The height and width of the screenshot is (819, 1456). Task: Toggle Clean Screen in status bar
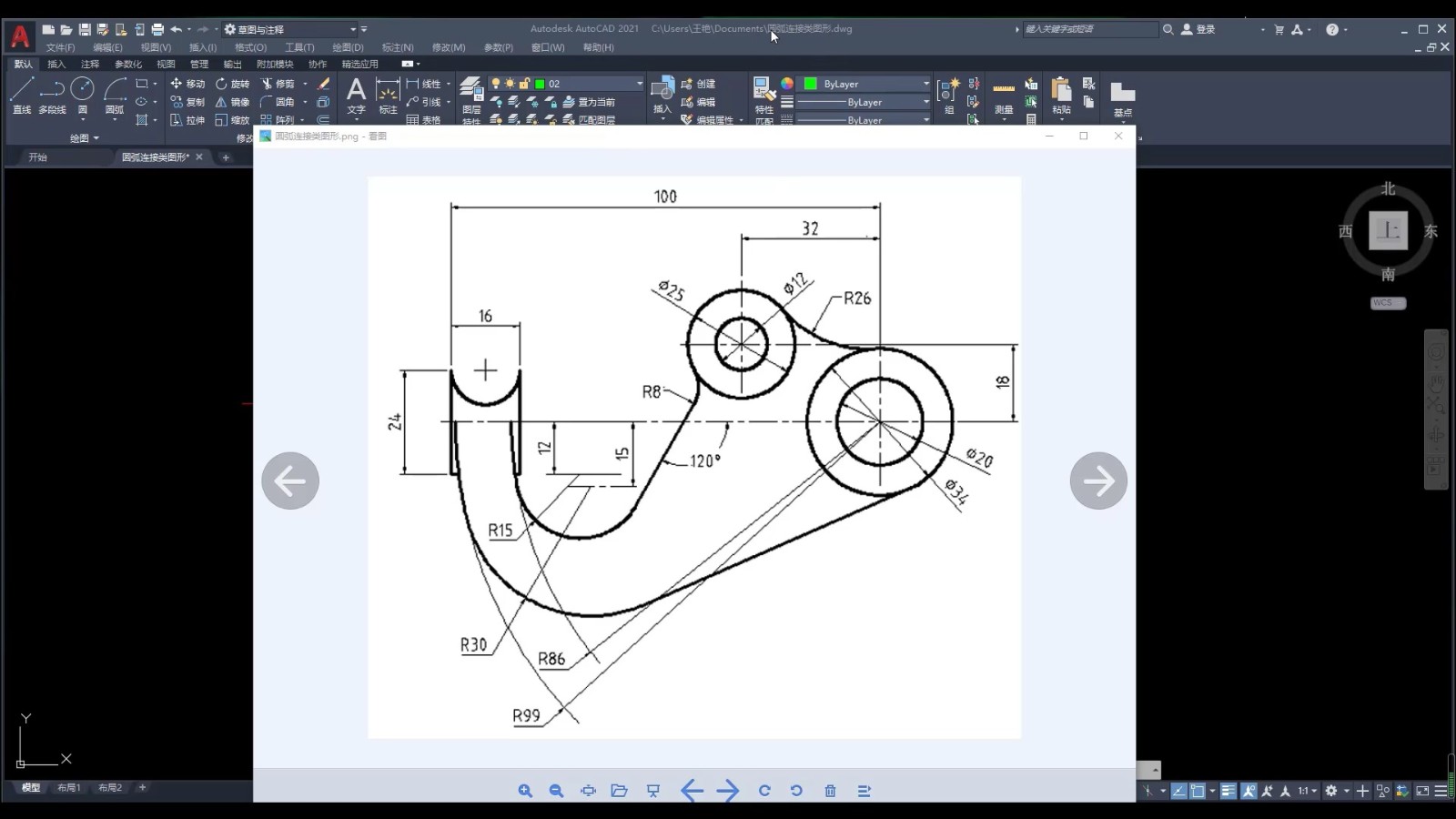[1422, 791]
